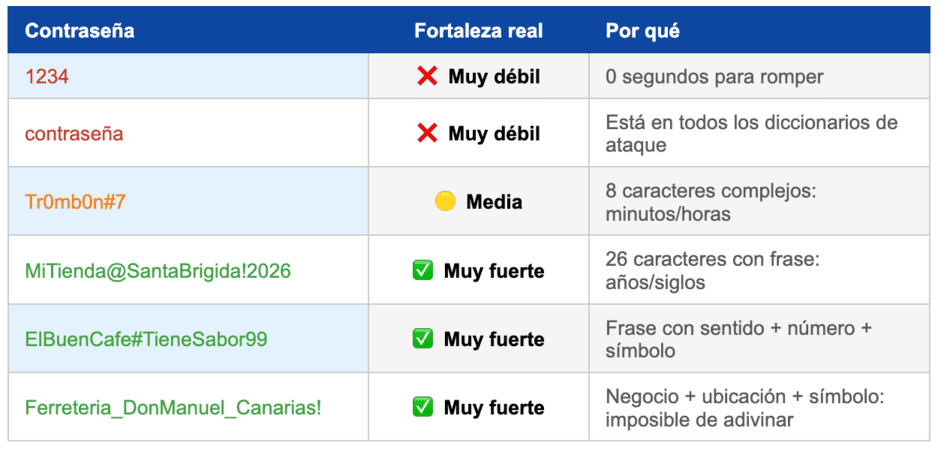941x449 pixels.
Task: Click the Contraseña column header
Action: (x=79, y=31)
